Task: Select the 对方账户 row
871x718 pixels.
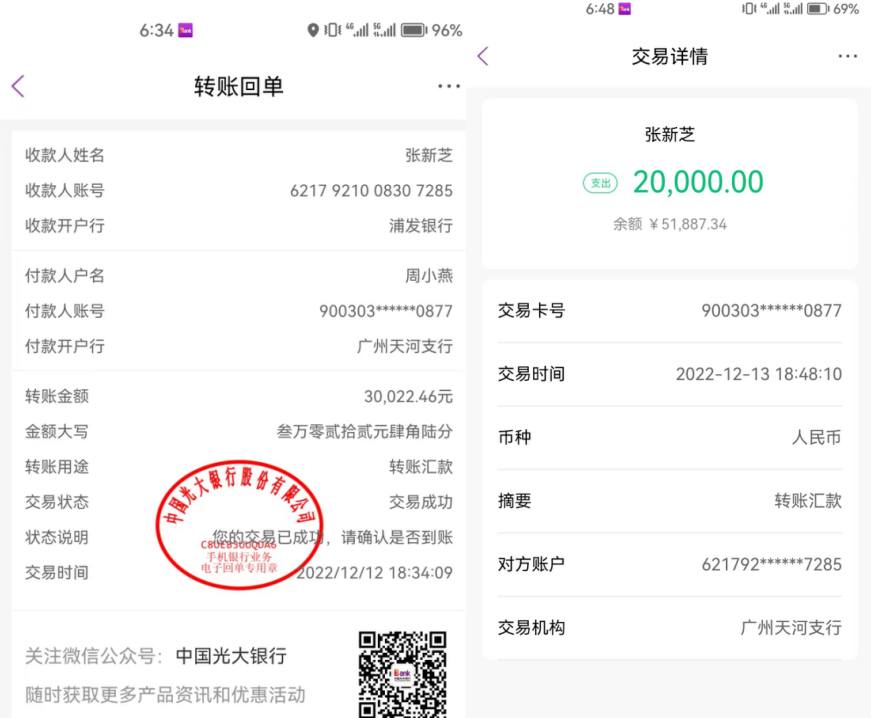Action: tap(669, 564)
